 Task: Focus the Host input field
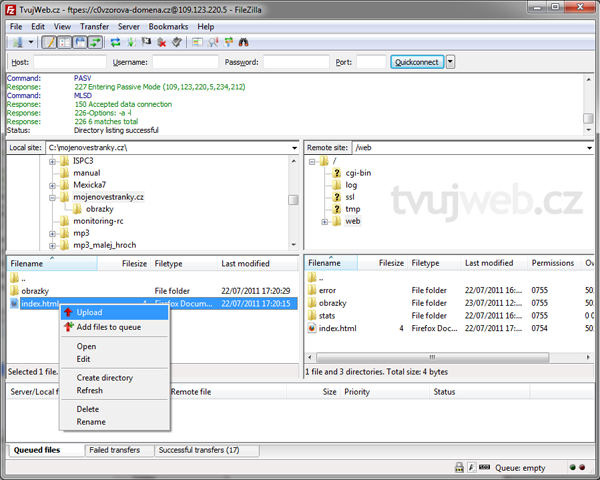(70, 62)
